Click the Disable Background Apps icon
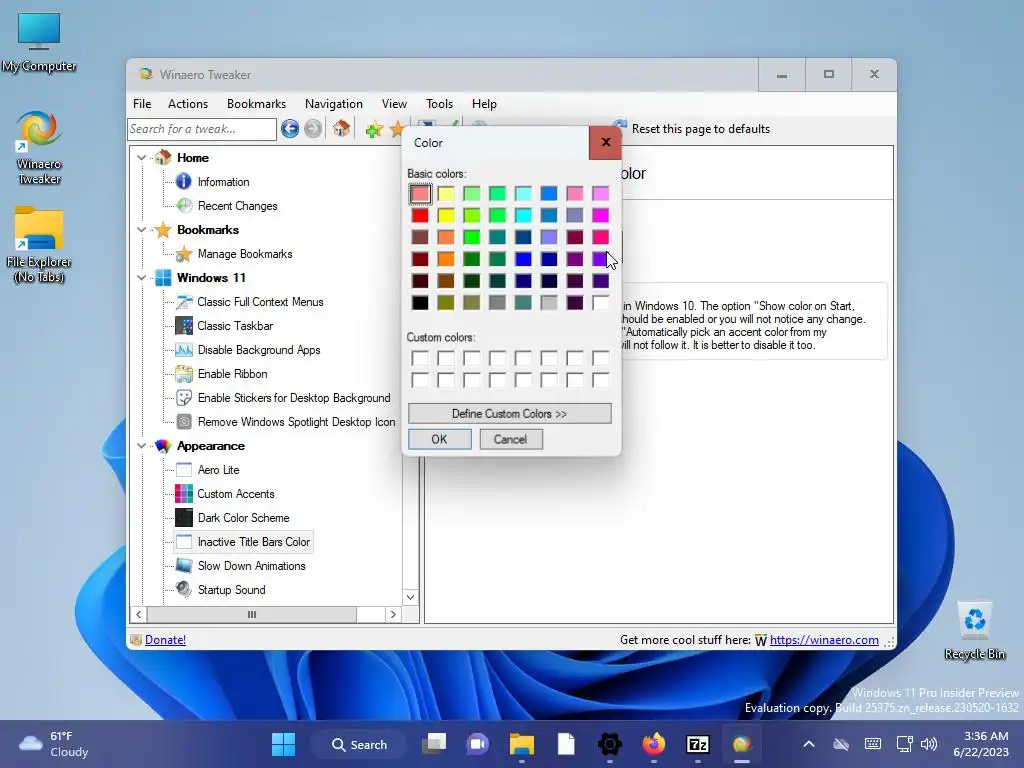Screen dimensions: 1024x768 click(x=184, y=350)
